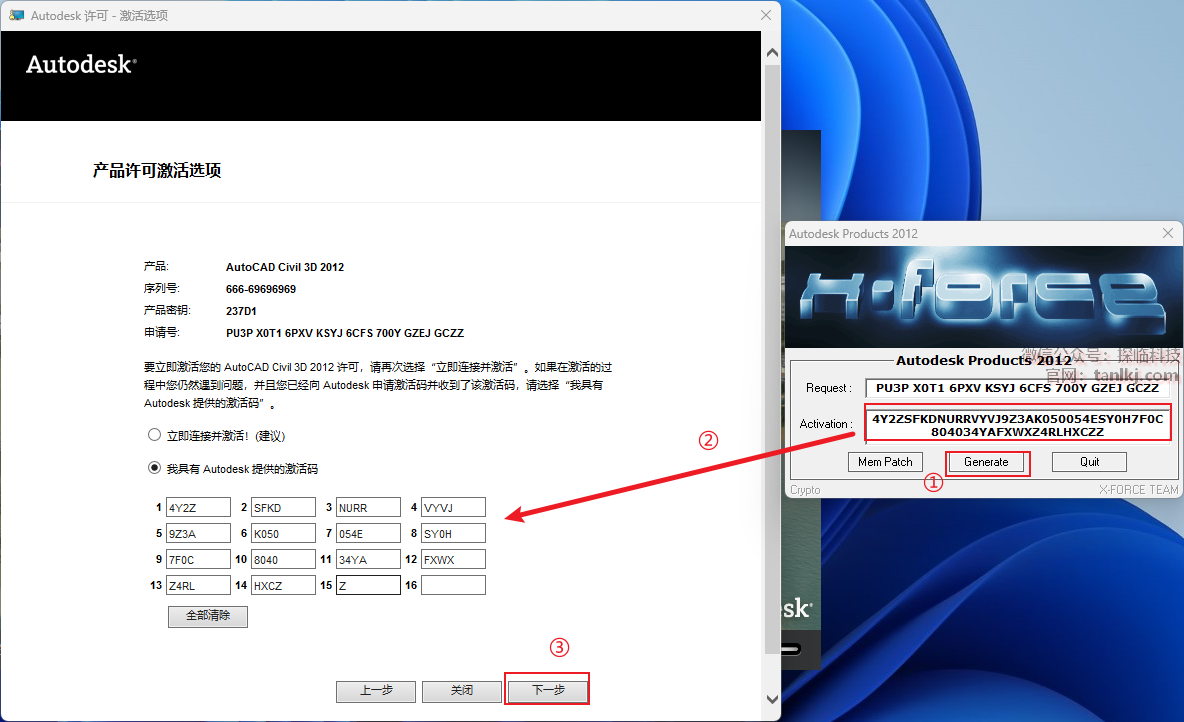Click activation code field 10 containing 8040

pyautogui.click(x=283, y=560)
